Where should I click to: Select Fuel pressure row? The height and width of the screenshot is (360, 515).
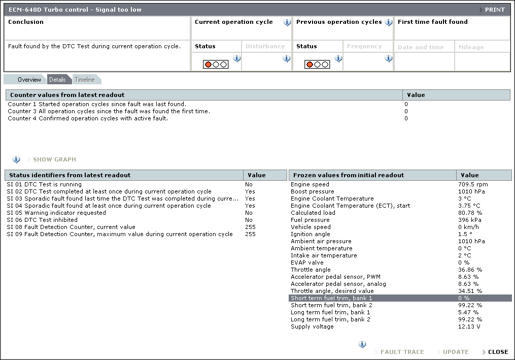tap(400, 220)
